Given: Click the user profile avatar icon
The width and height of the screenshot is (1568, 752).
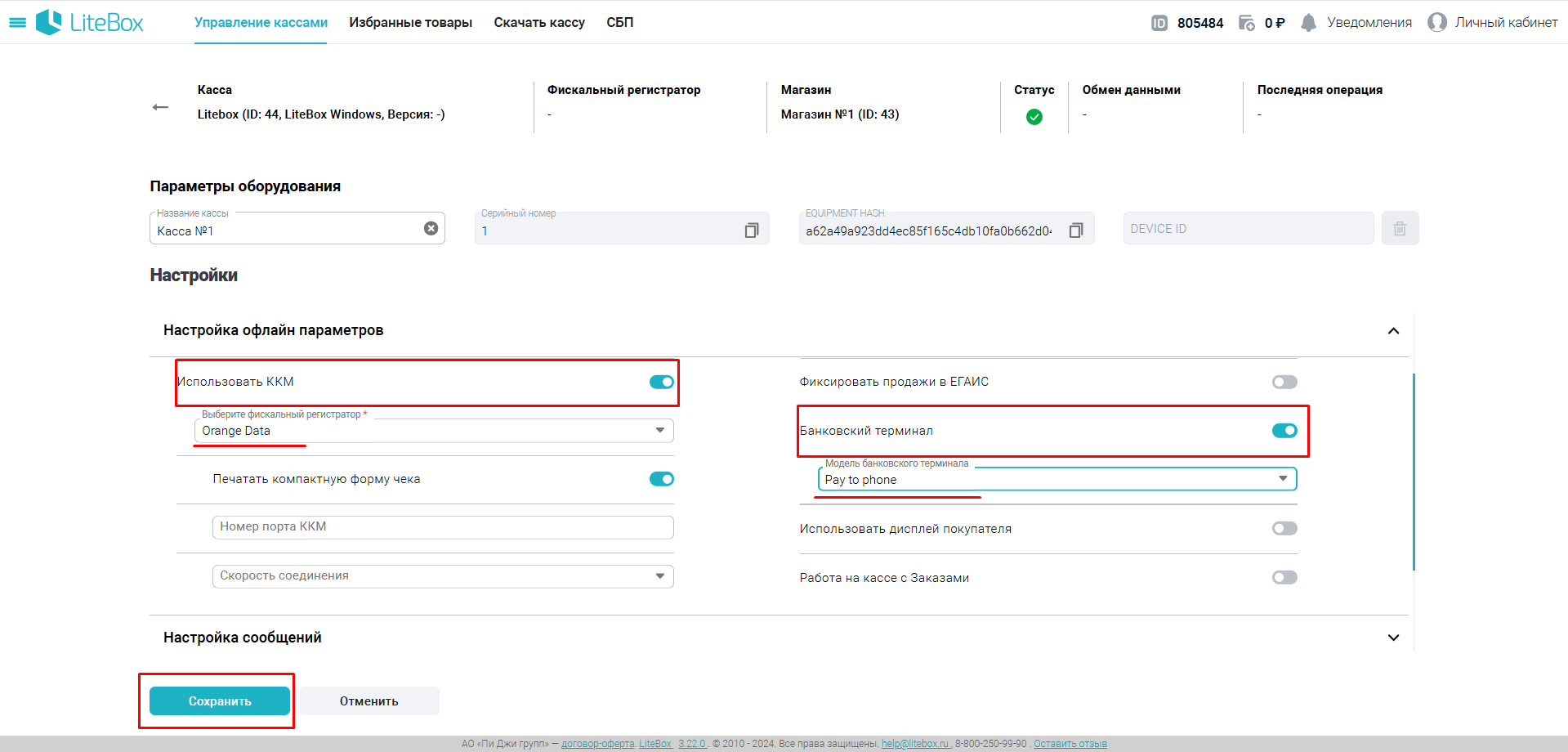Looking at the screenshot, I should (x=1436, y=23).
